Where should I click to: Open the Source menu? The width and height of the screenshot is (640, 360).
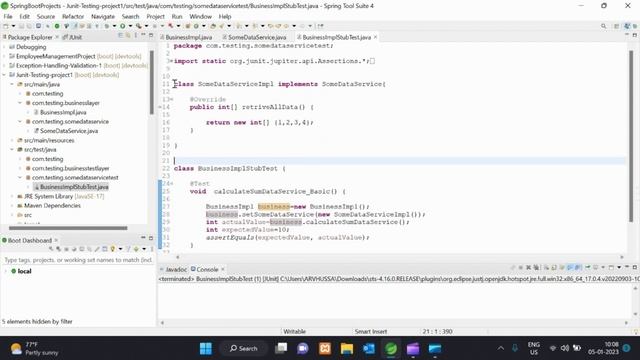[x=46, y=16]
